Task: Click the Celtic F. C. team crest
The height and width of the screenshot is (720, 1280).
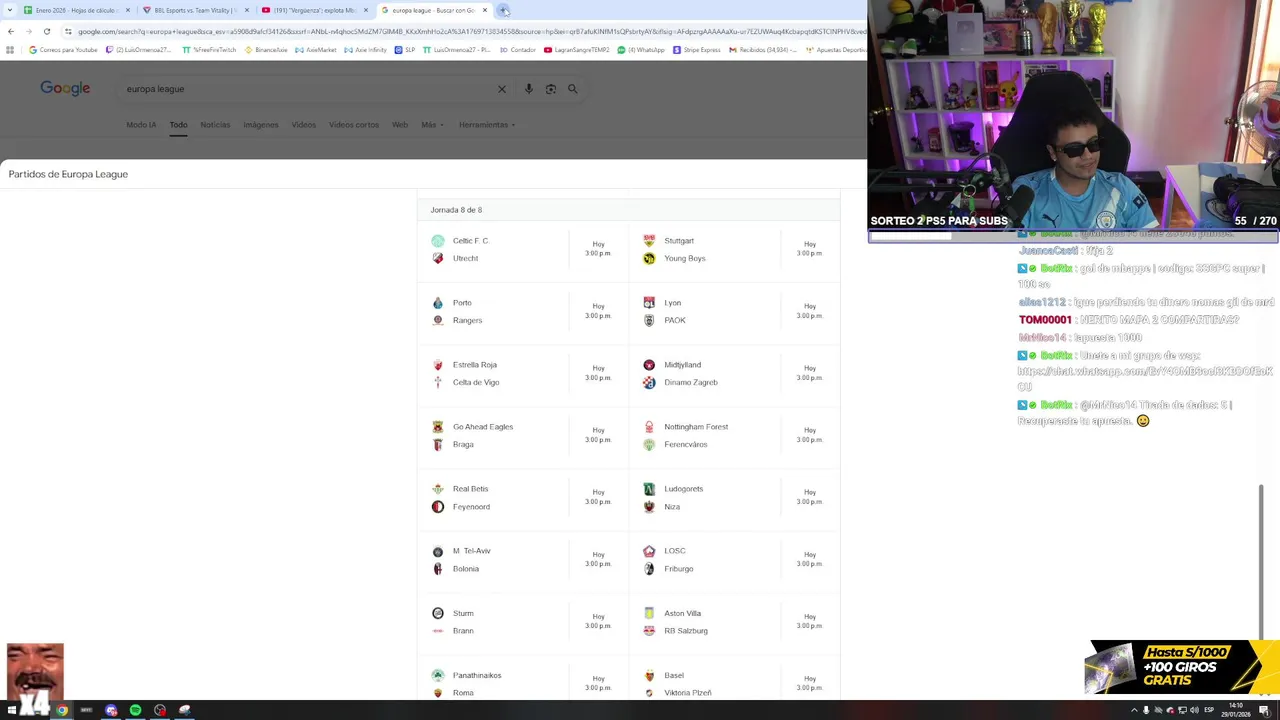Action: point(438,241)
